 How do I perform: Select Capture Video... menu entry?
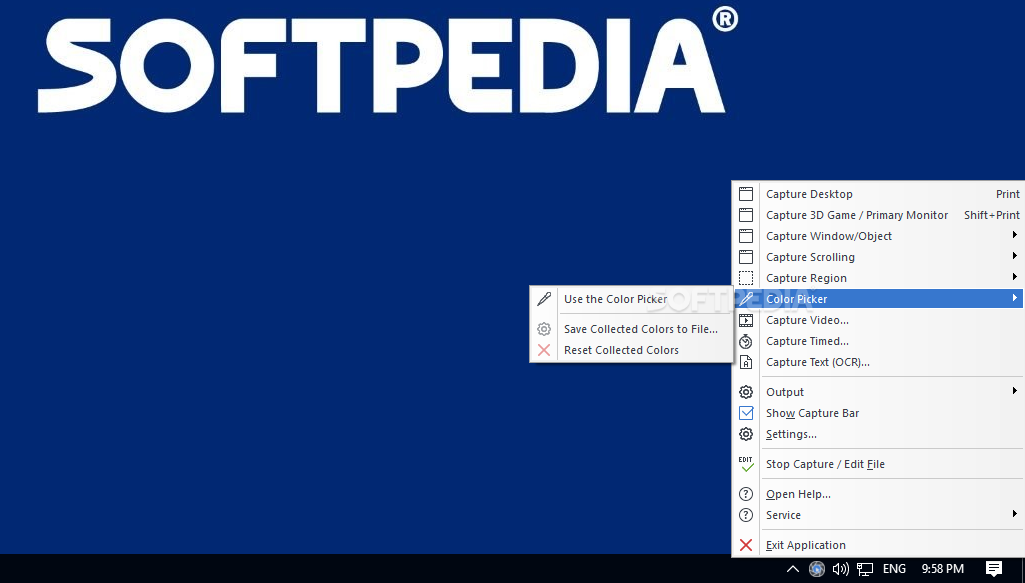(x=879, y=320)
